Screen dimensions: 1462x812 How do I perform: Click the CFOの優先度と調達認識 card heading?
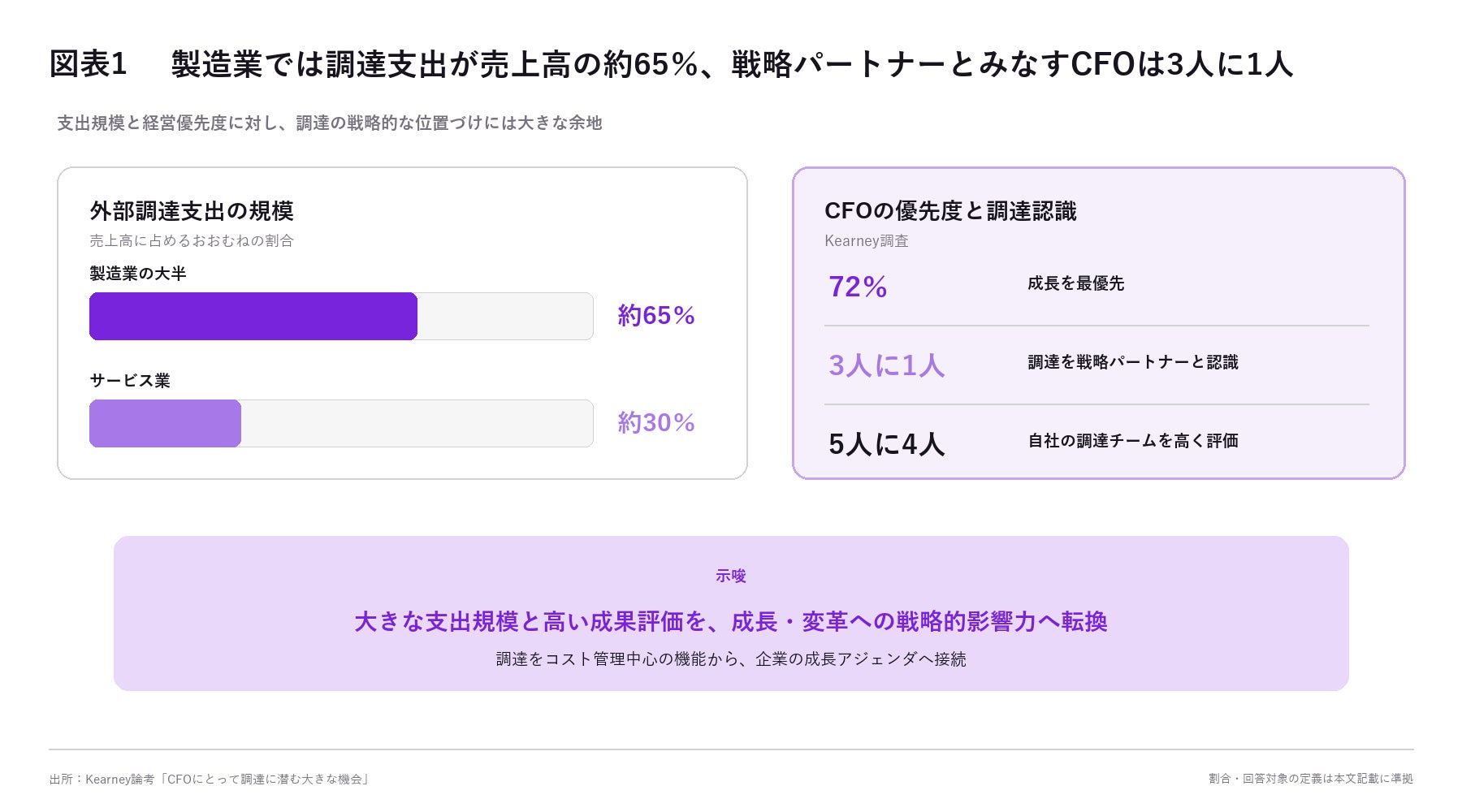950,211
